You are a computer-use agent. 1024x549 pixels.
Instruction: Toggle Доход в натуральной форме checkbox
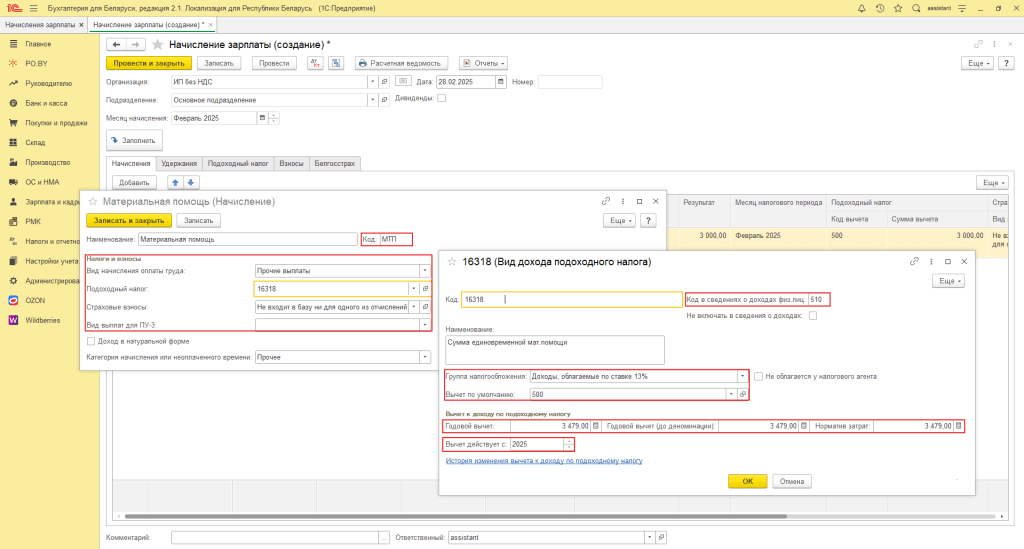click(x=91, y=341)
